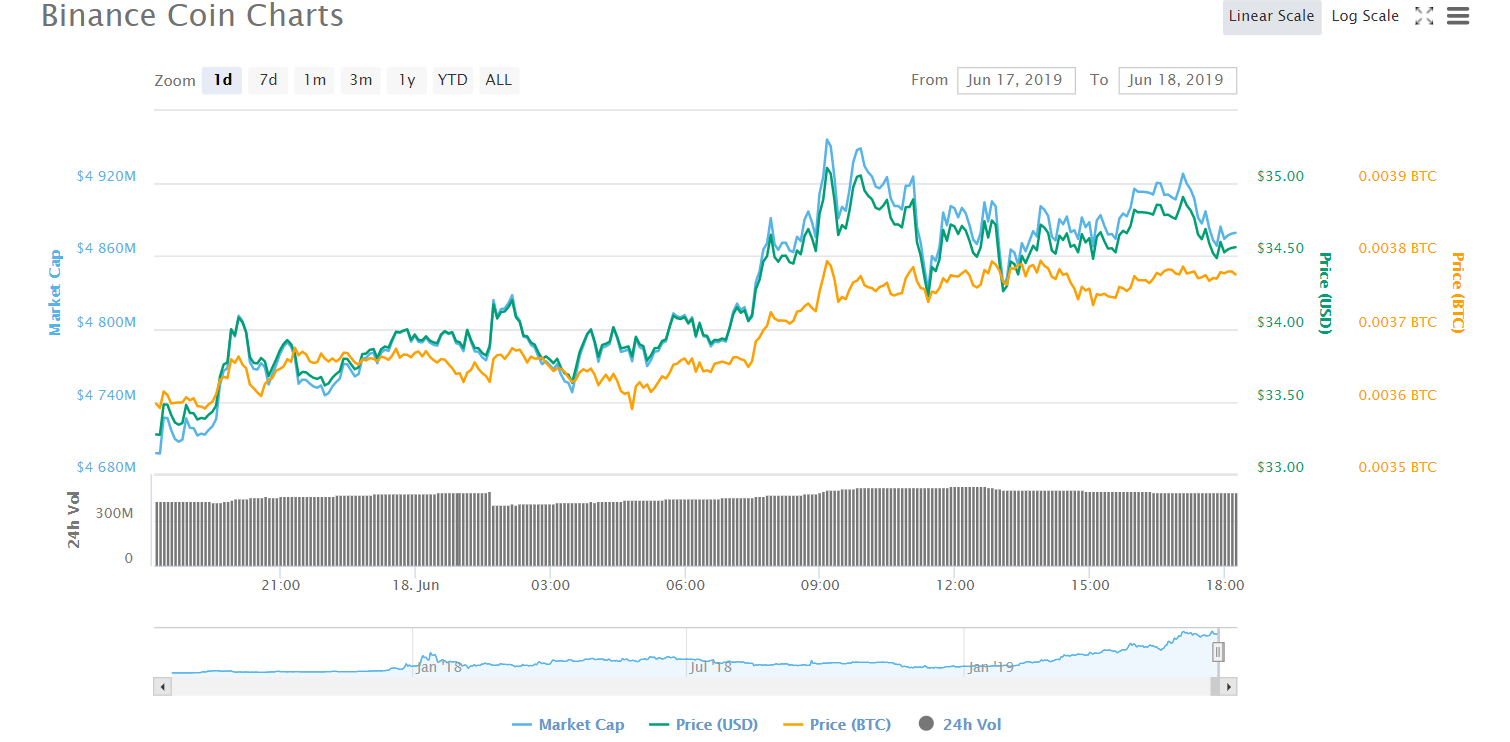Click the Binance Coin Charts heading
Screen dimensions: 1510x742
192,16
